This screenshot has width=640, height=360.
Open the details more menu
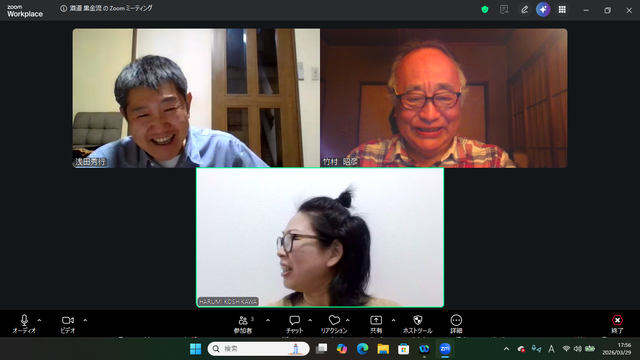[456, 324]
